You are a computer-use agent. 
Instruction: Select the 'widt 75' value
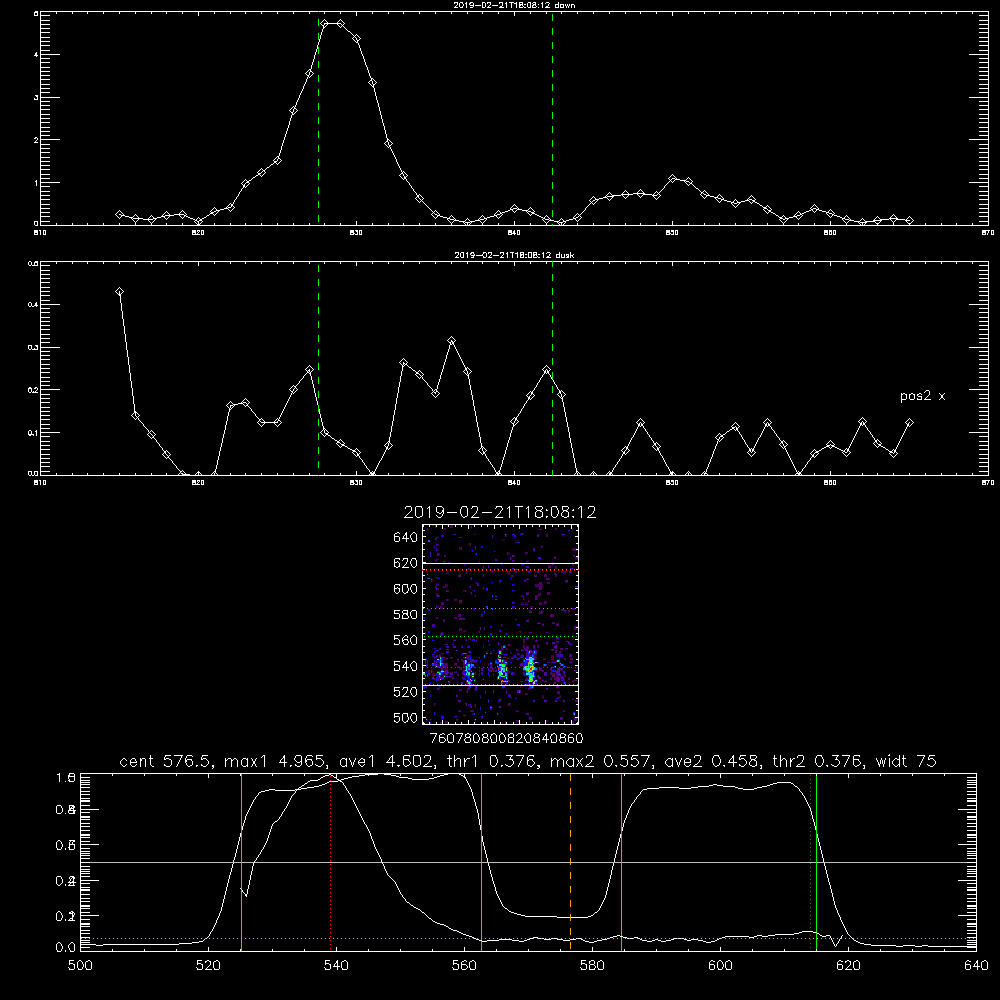coord(906,761)
